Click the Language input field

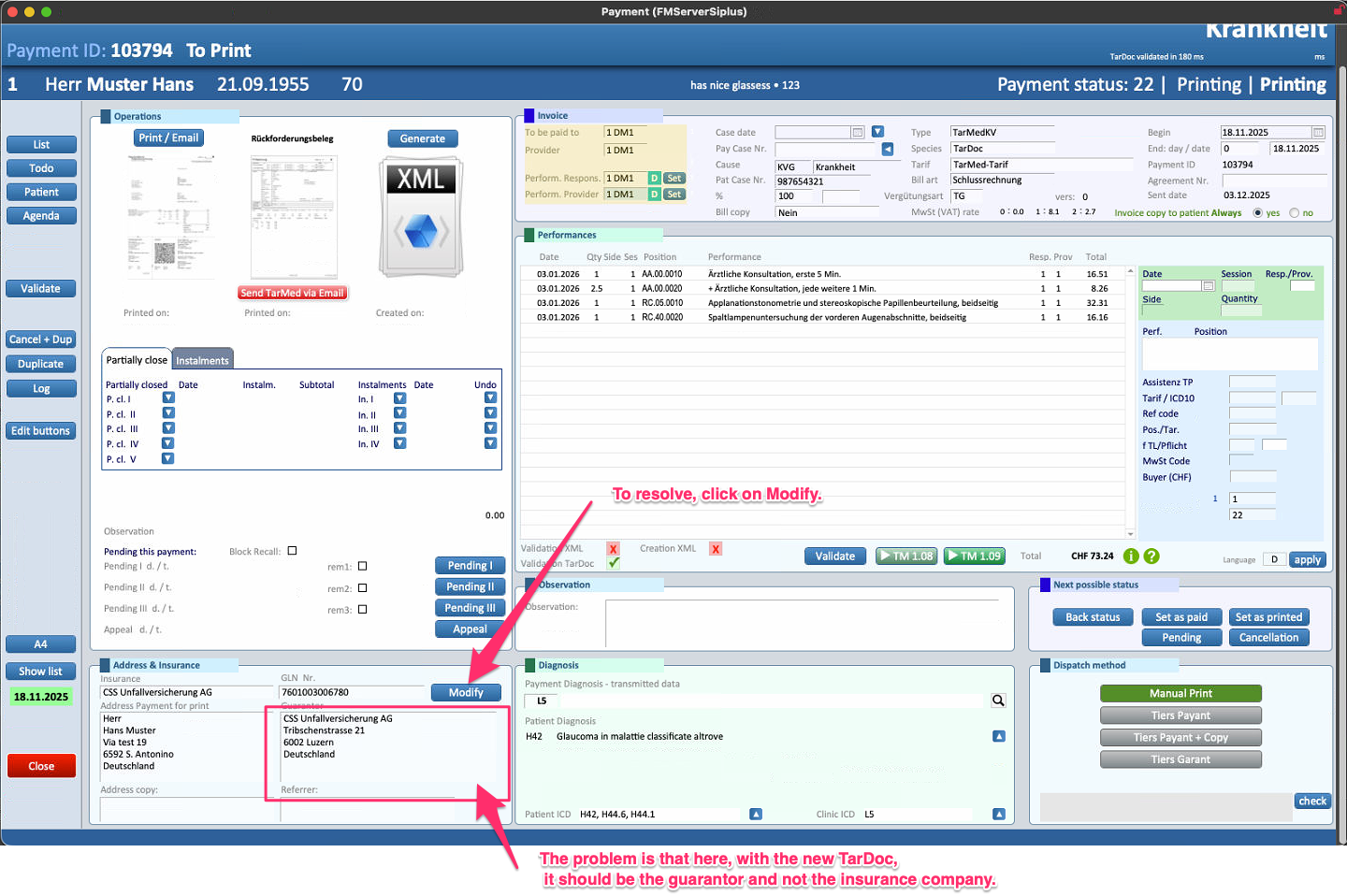[1274, 559]
